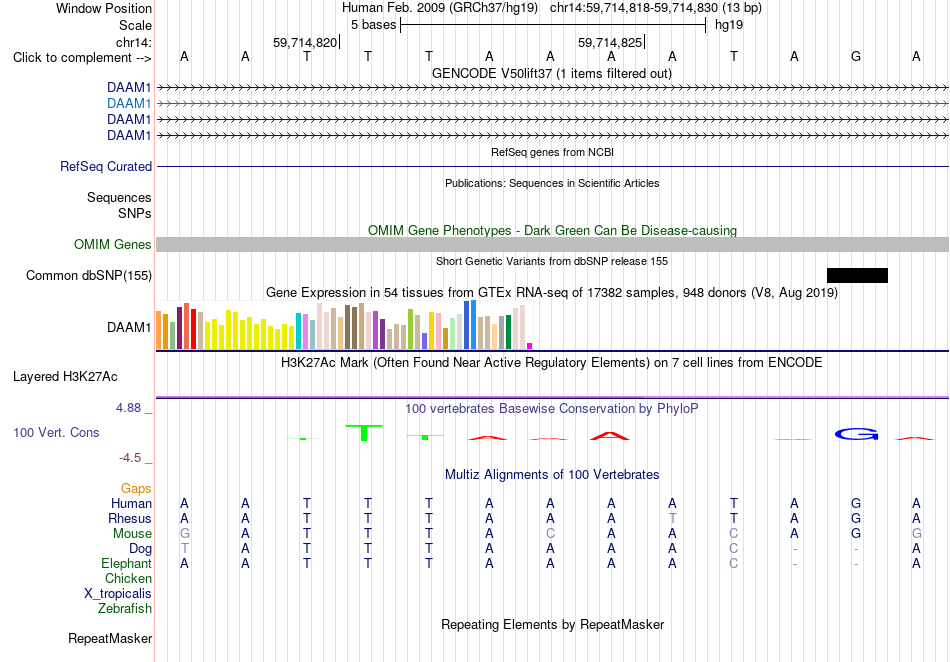Click the RepeatMasker track label
950x662 pixels.
pyautogui.click(x=110, y=638)
